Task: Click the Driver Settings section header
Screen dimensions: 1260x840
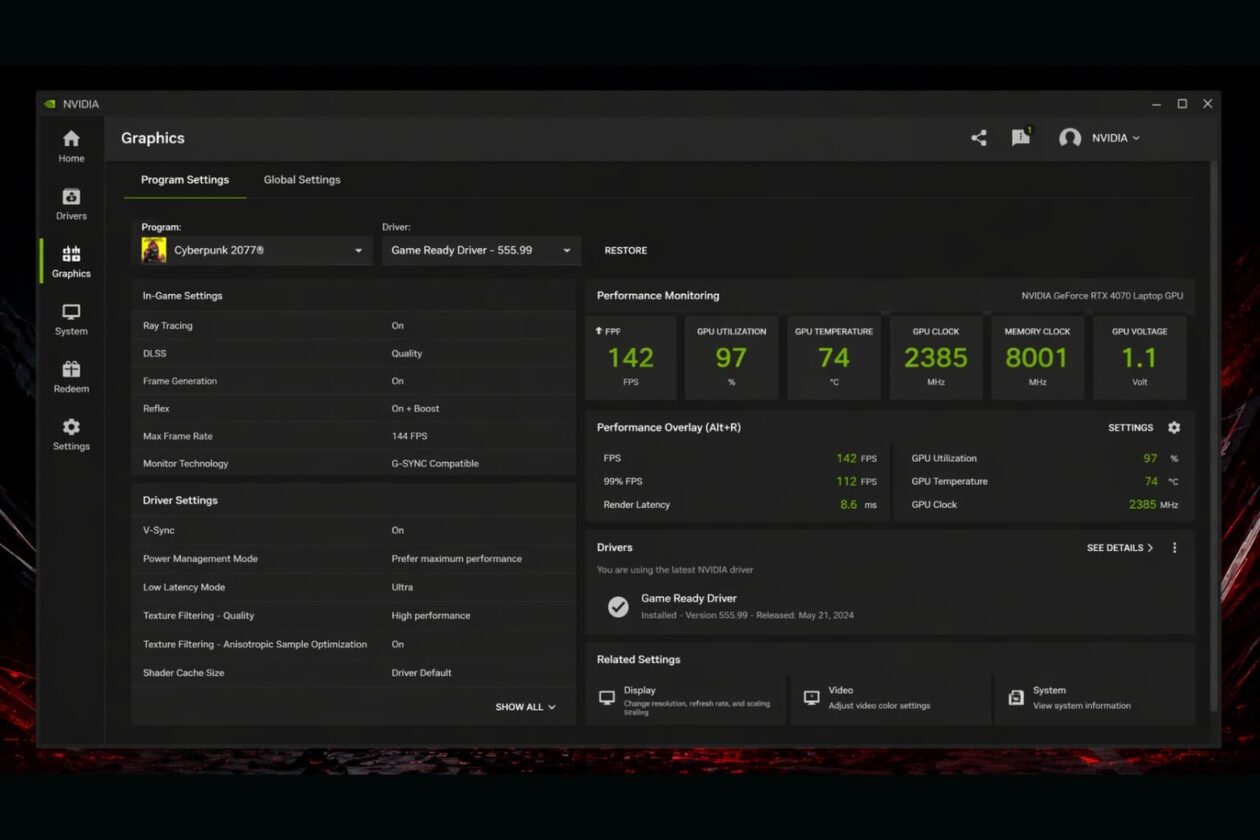Action: [x=180, y=501]
